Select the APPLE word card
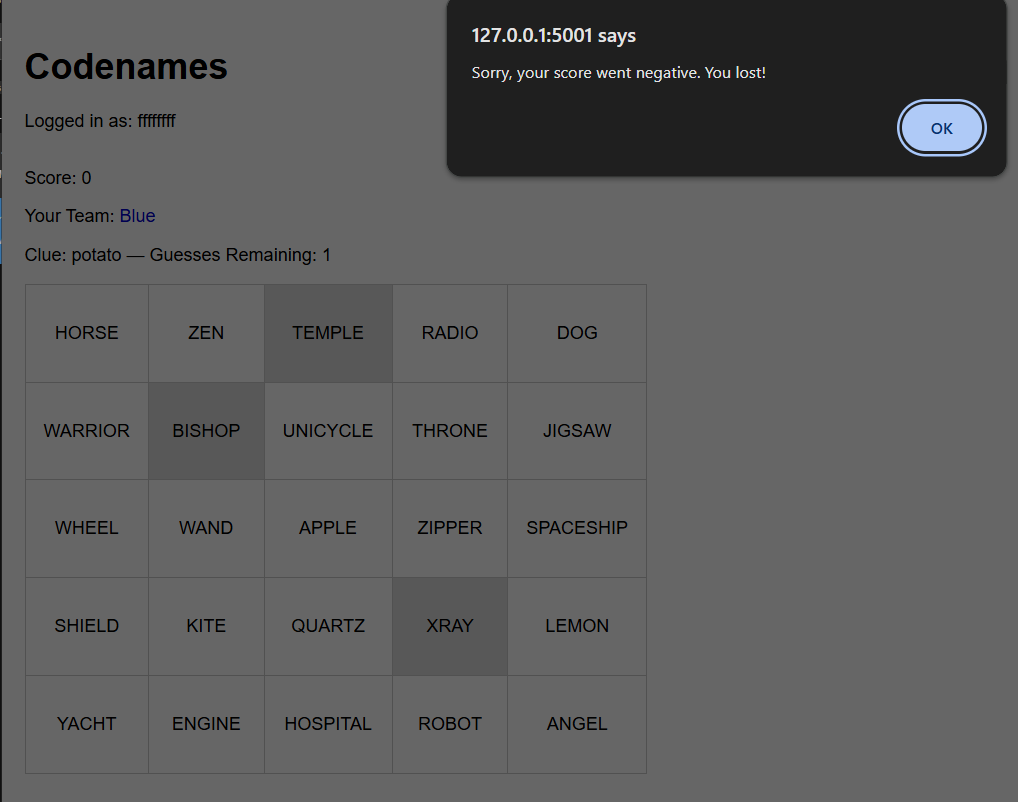Image resolution: width=1018 pixels, height=802 pixels. tap(328, 528)
